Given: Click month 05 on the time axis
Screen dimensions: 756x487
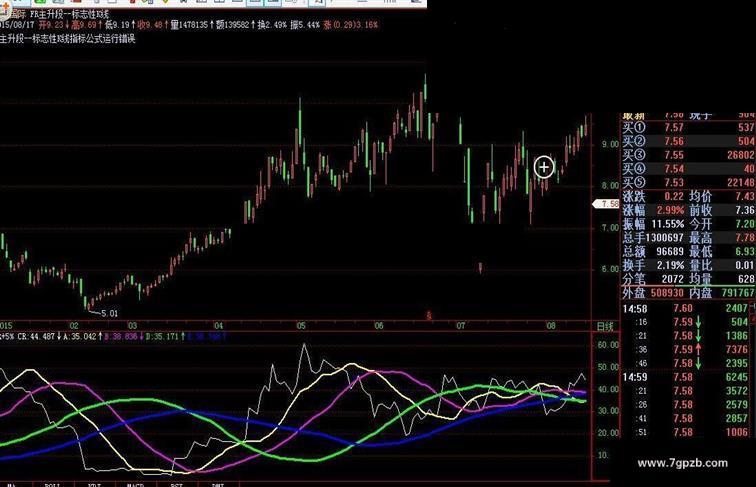Looking at the screenshot, I should (x=301, y=326).
